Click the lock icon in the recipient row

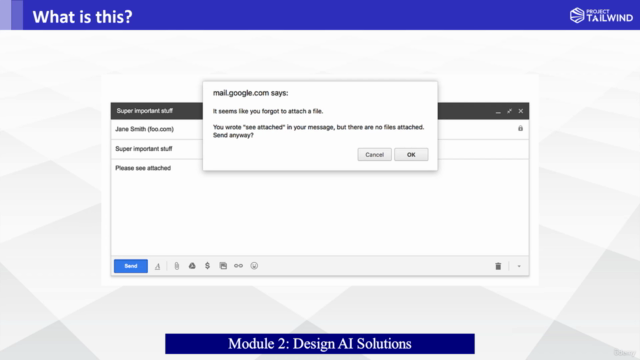[x=520, y=129]
